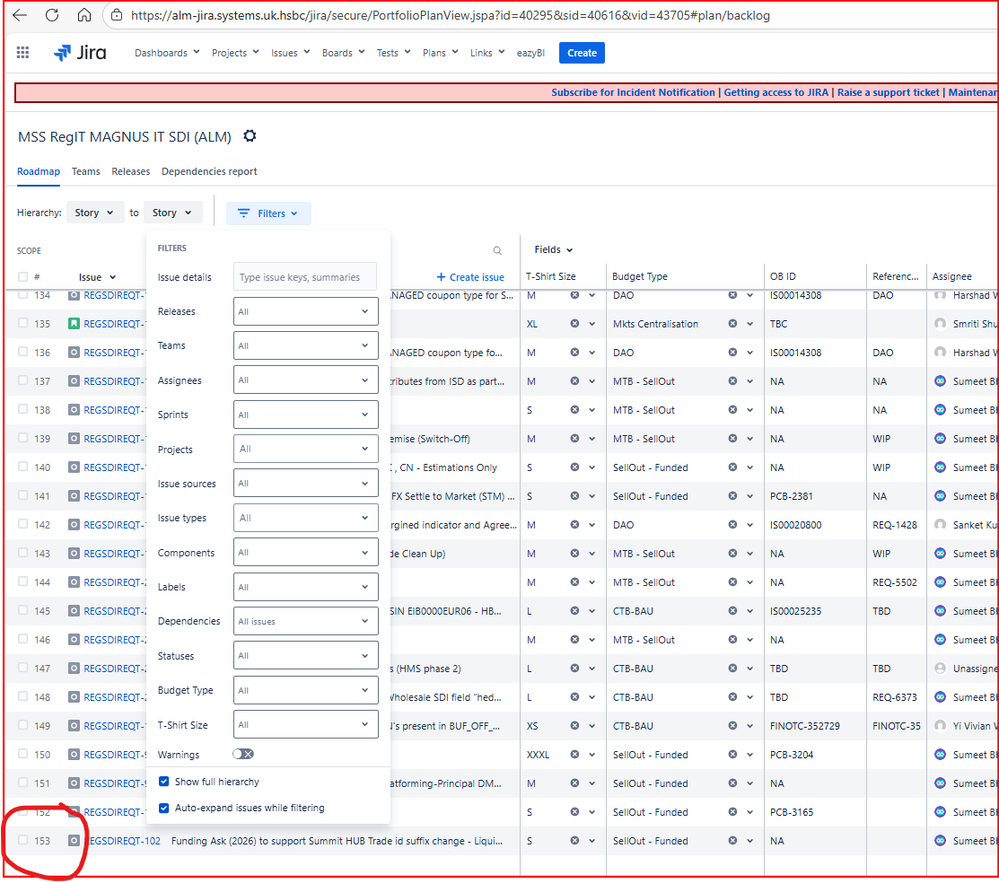Clear Budget Type in row 153
The image size is (999, 882).
733,841
